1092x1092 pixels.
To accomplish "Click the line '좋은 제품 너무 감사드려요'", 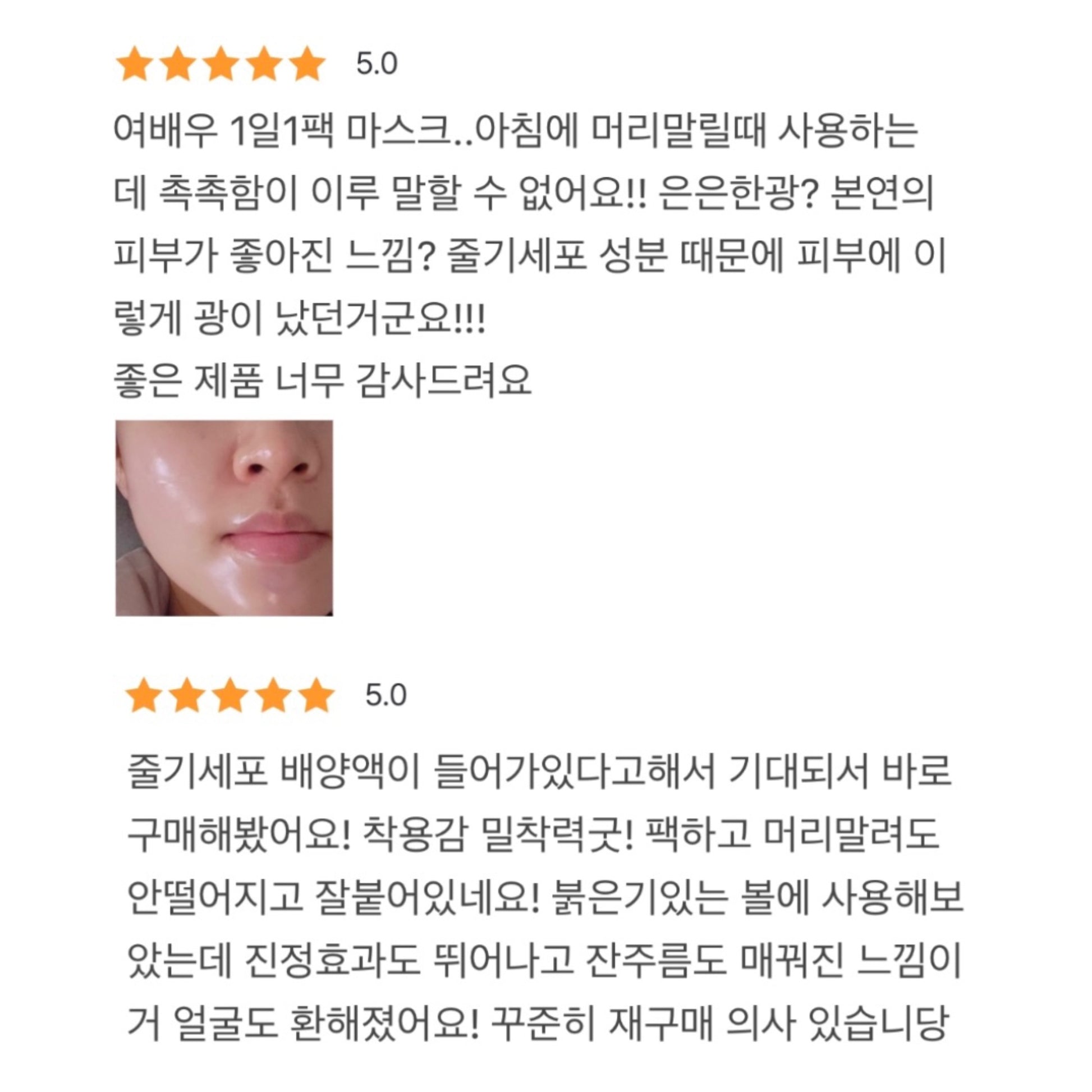I will [323, 380].
